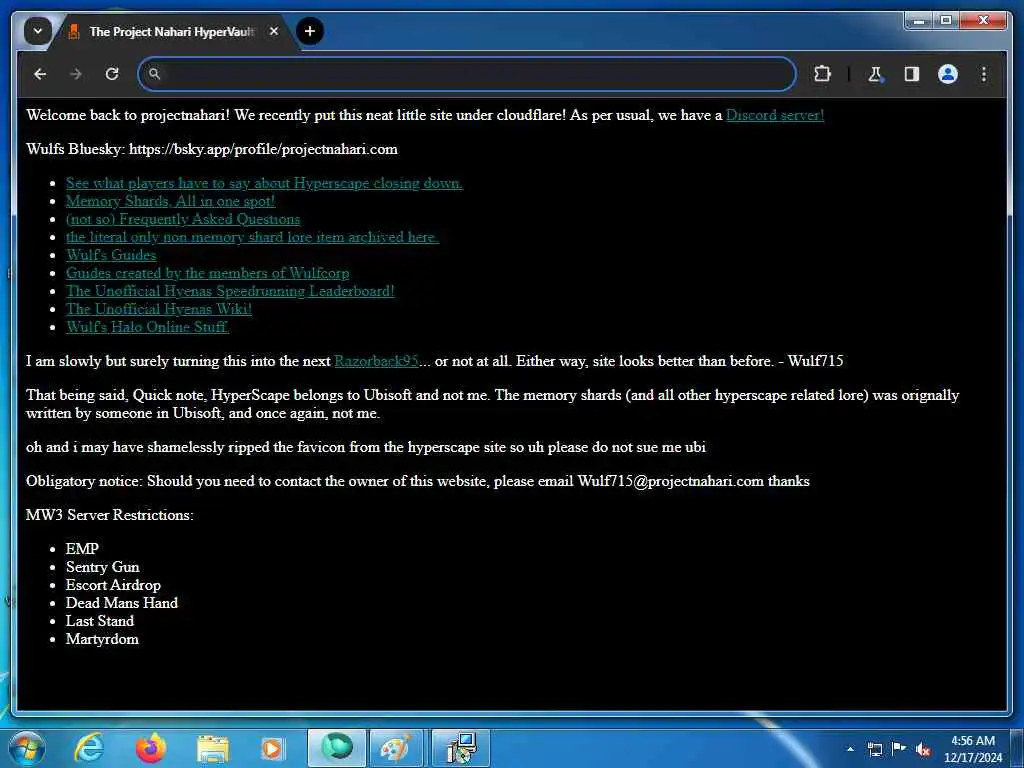Screen dimensions: 1024x768
Task: Open The Unofficial Hyenas Wiki! link
Action: point(159,309)
